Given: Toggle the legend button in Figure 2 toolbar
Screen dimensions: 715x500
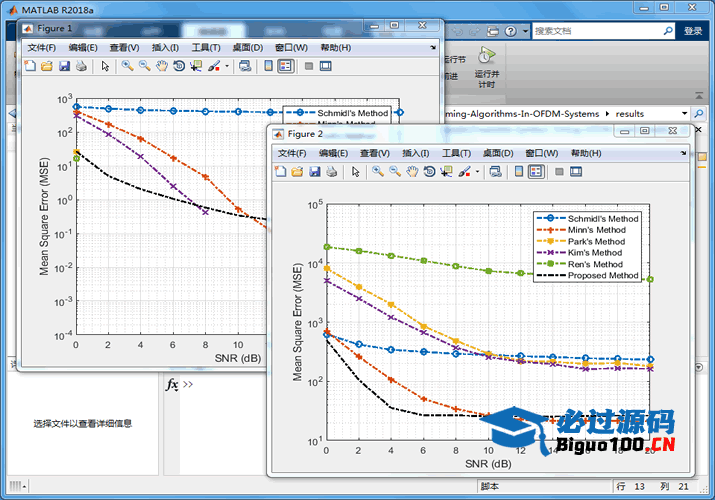Looking at the screenshot, I should 535,172.
